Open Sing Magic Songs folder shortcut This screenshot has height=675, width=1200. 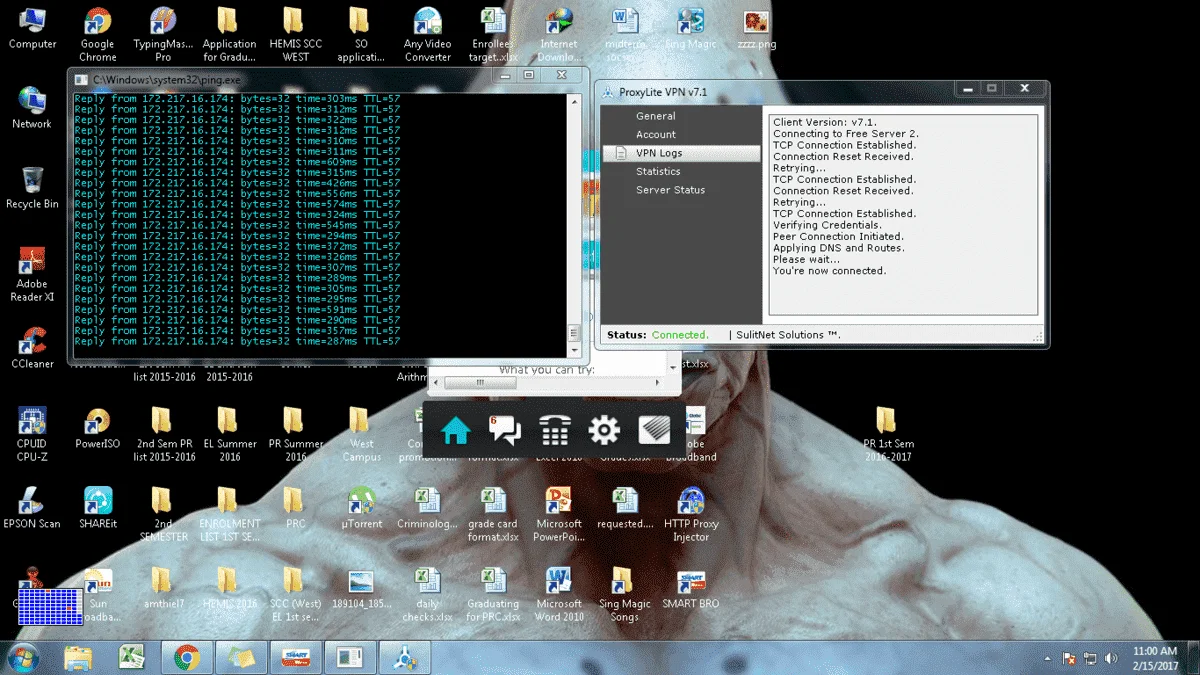tap(625, 594)
